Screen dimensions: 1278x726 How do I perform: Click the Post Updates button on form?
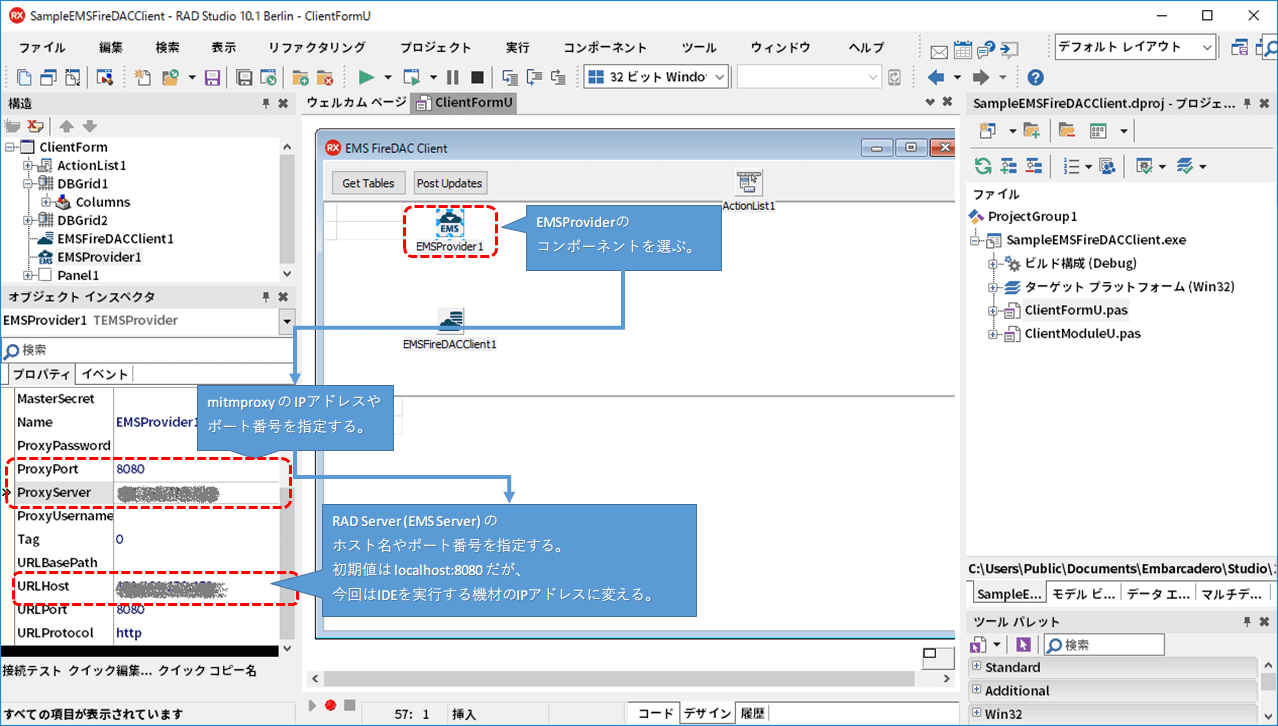(x=450, y=183)
